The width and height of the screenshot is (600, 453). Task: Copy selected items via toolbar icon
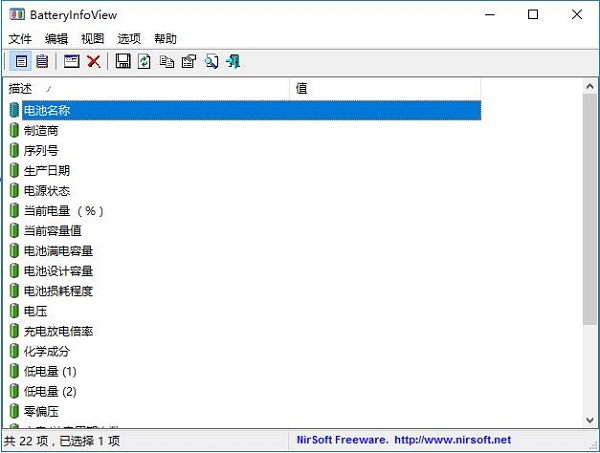point(166,61)
